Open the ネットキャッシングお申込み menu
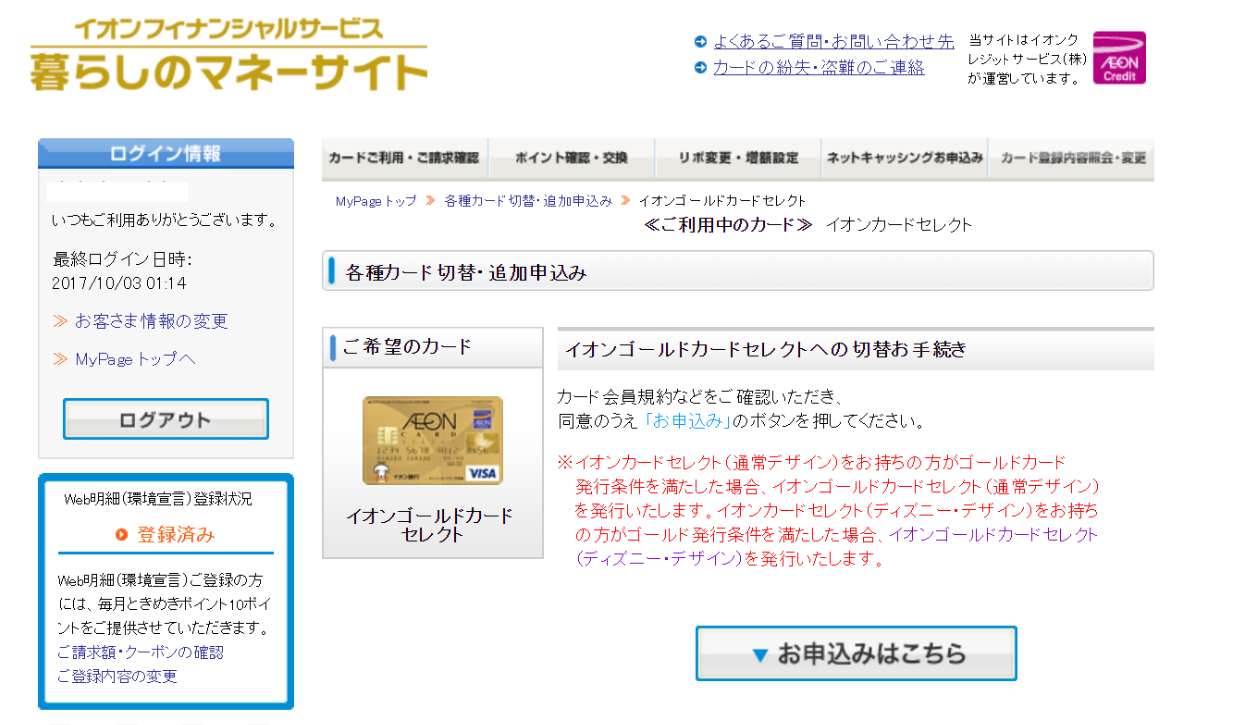 904,158
